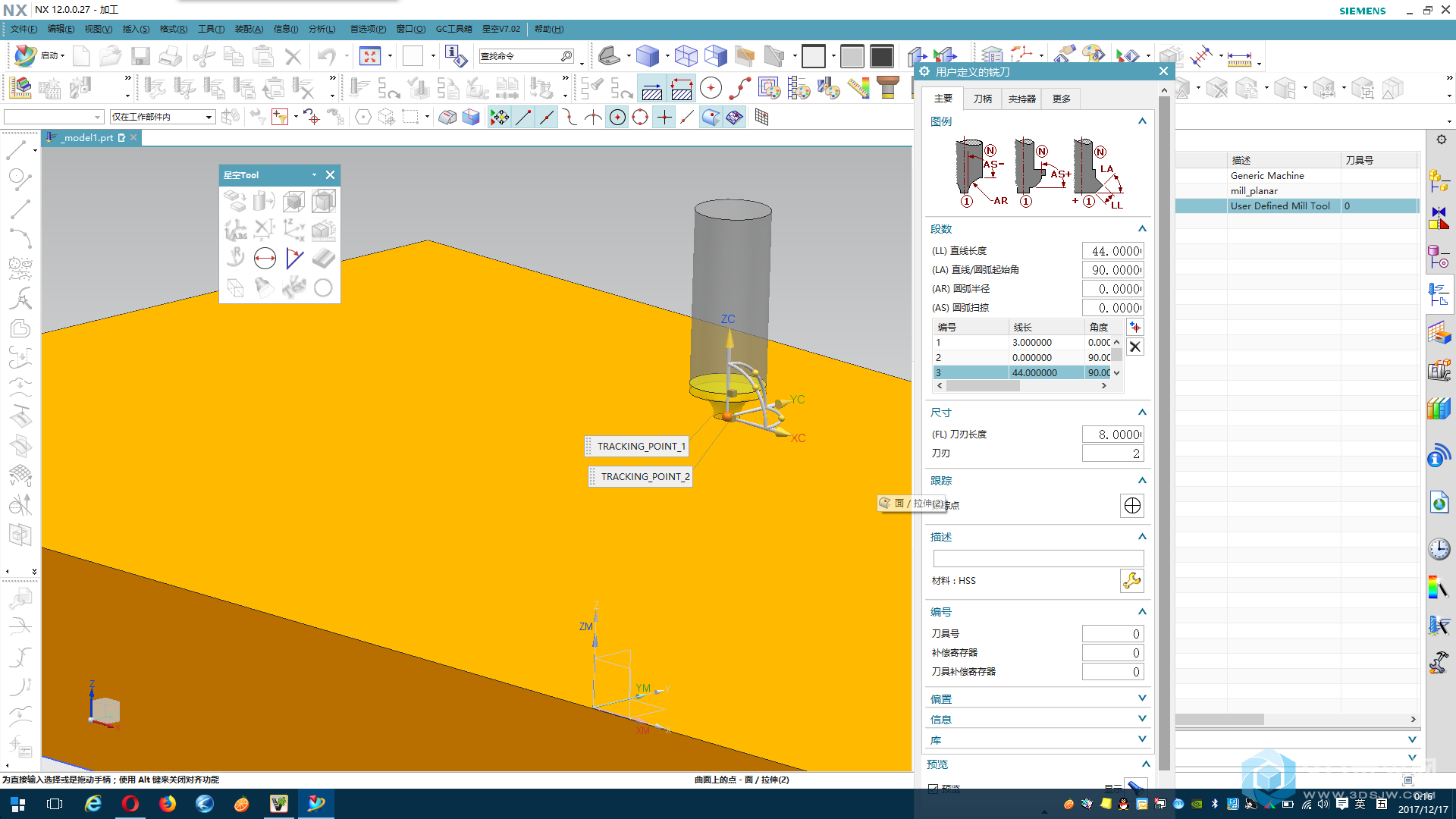Open the Assembly Navigator in resource bar
The image size is (1456, 819).
coord(1439,180)
